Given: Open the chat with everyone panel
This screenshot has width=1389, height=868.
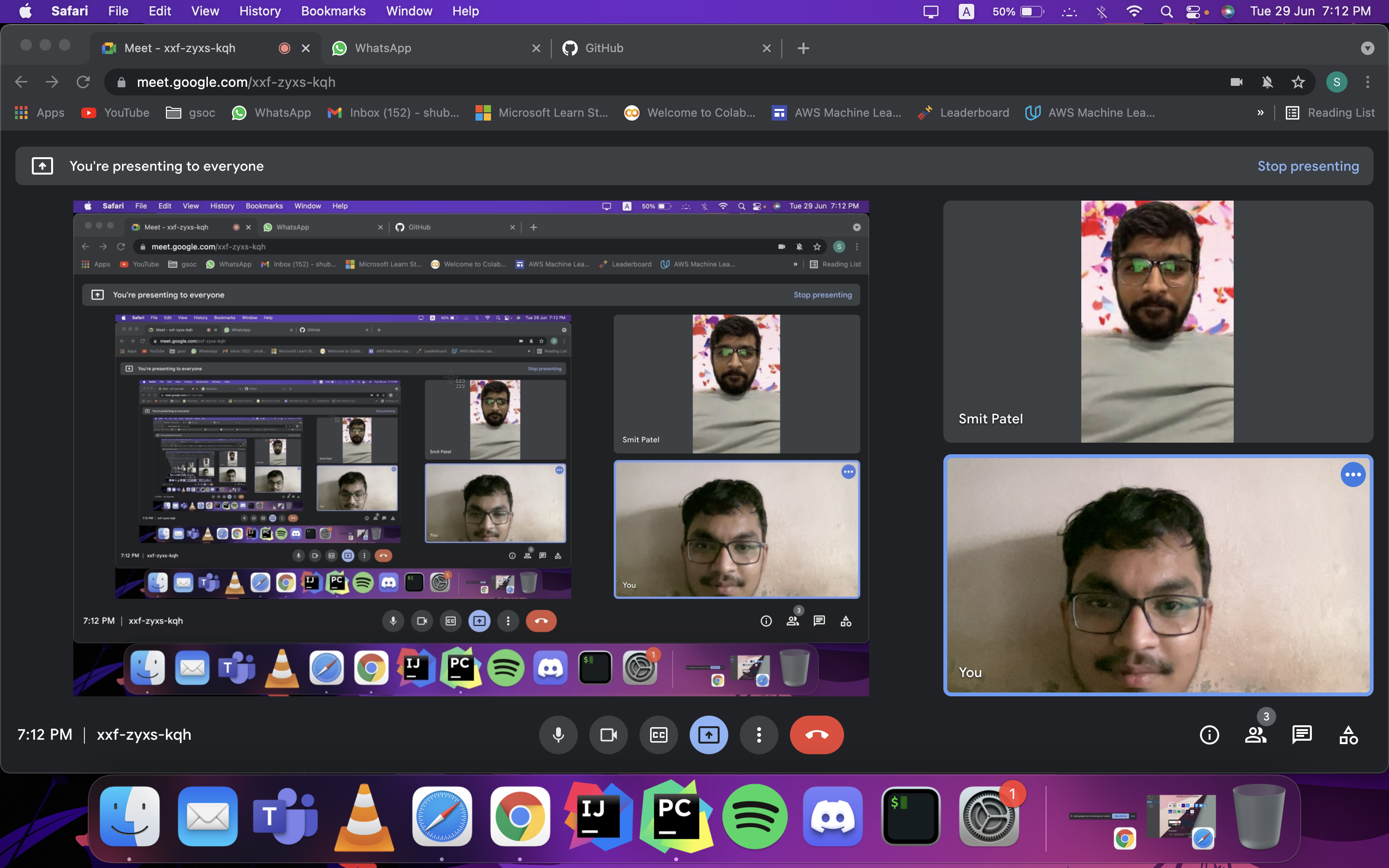Looking at the screenshot, I should coord(1301,735).
